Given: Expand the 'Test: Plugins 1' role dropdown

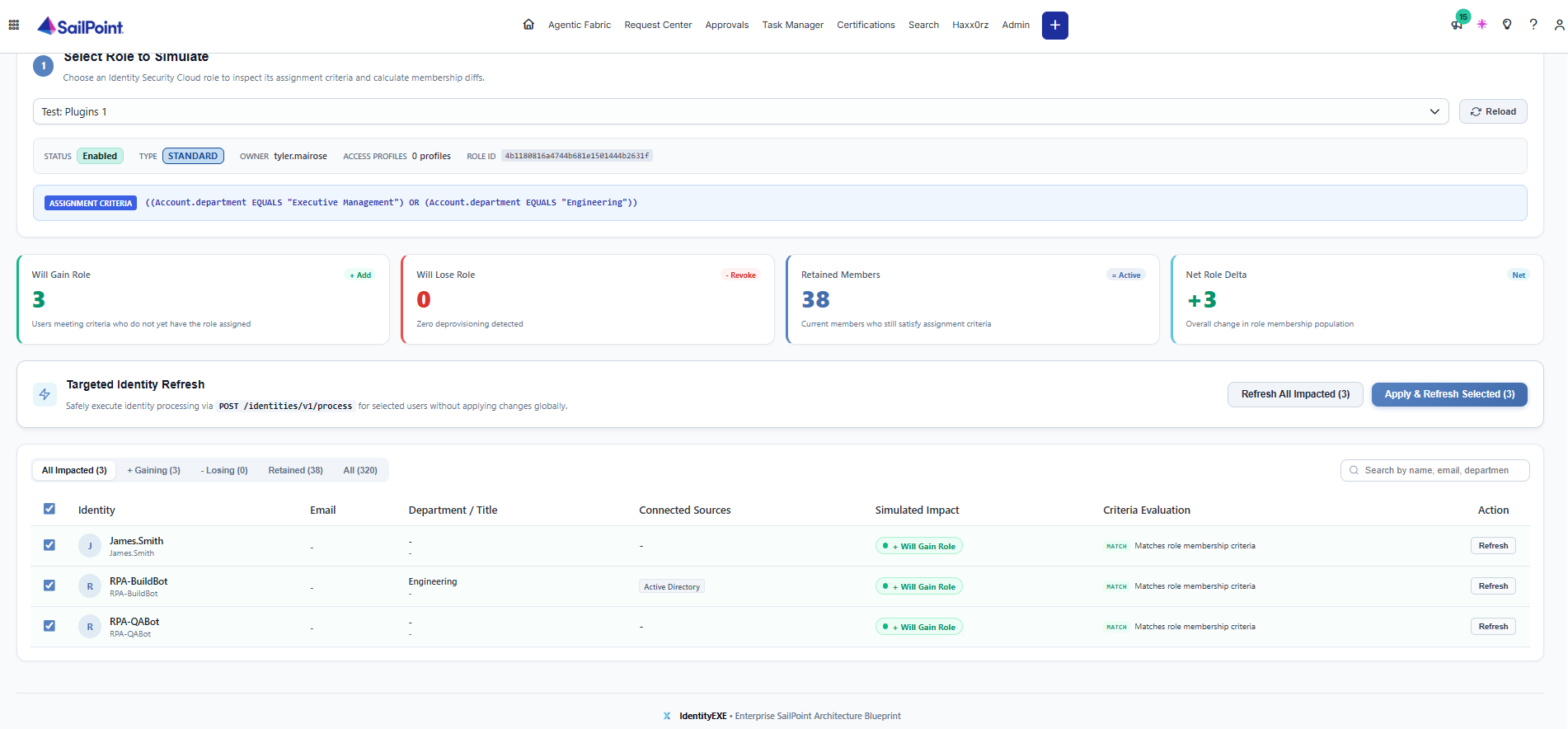Looking at the screenshot, I should [x=740, y=111].
